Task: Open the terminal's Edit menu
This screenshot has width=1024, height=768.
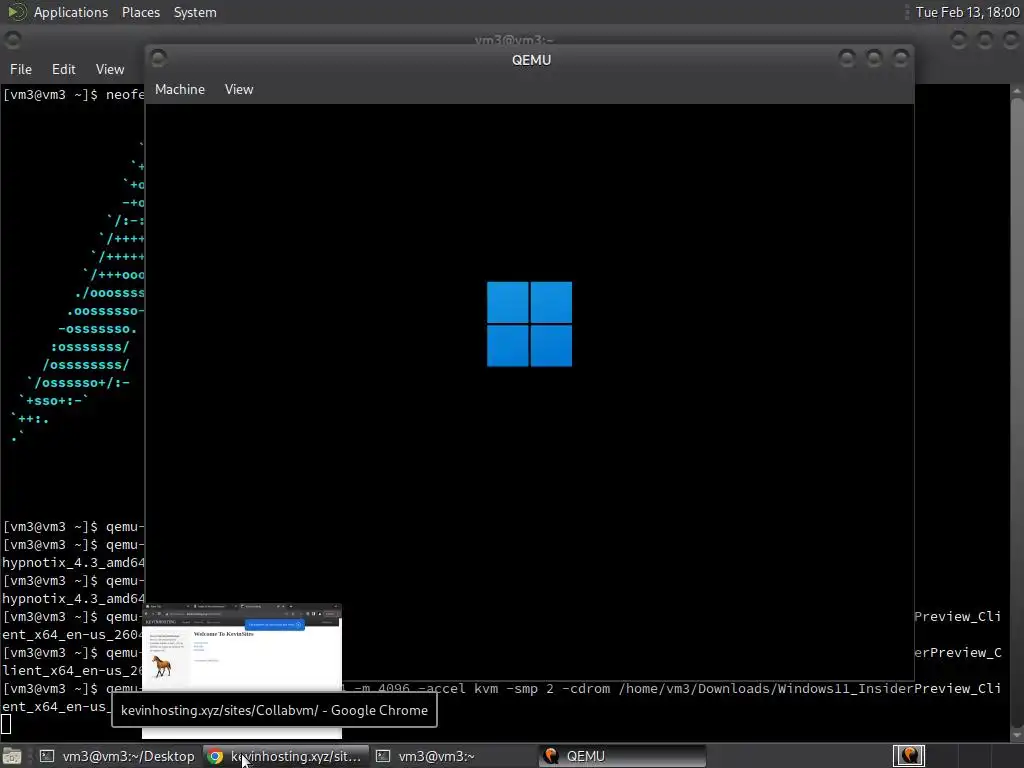Action: click(x=63, y=69)
